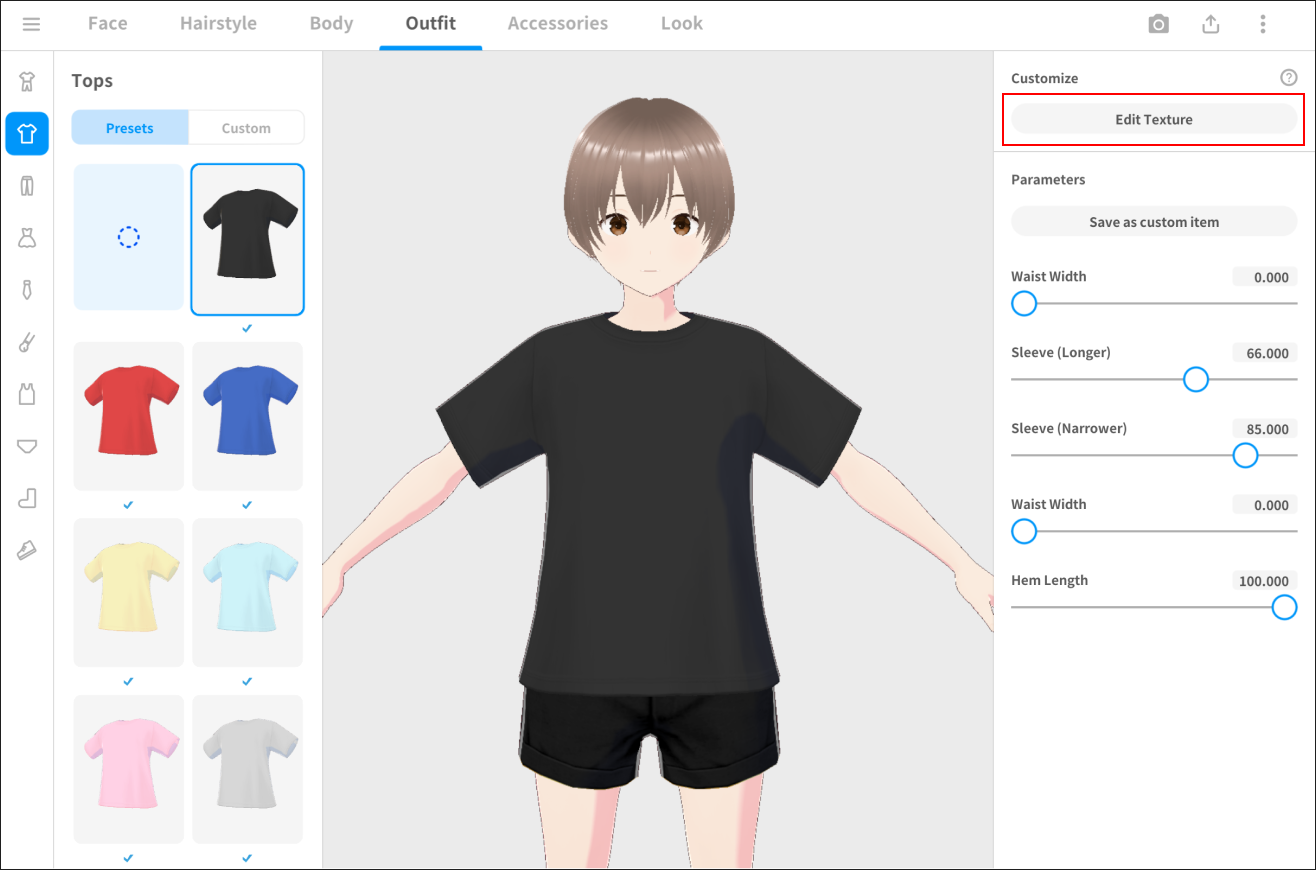Select the necktie category icon
The image size is (1316, 870).
(27, 290)
